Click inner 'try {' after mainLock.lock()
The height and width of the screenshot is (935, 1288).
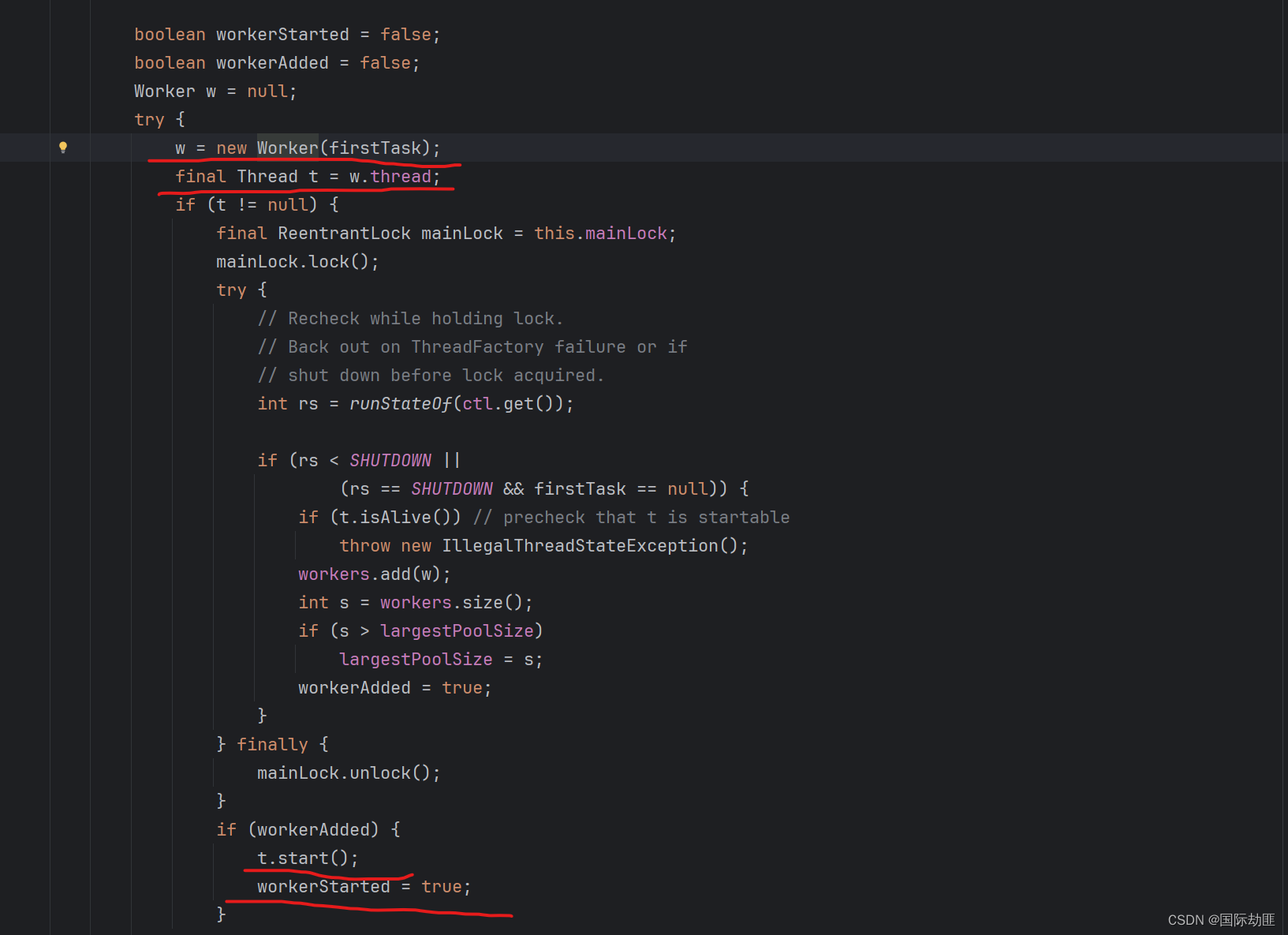tap(242, 290)
